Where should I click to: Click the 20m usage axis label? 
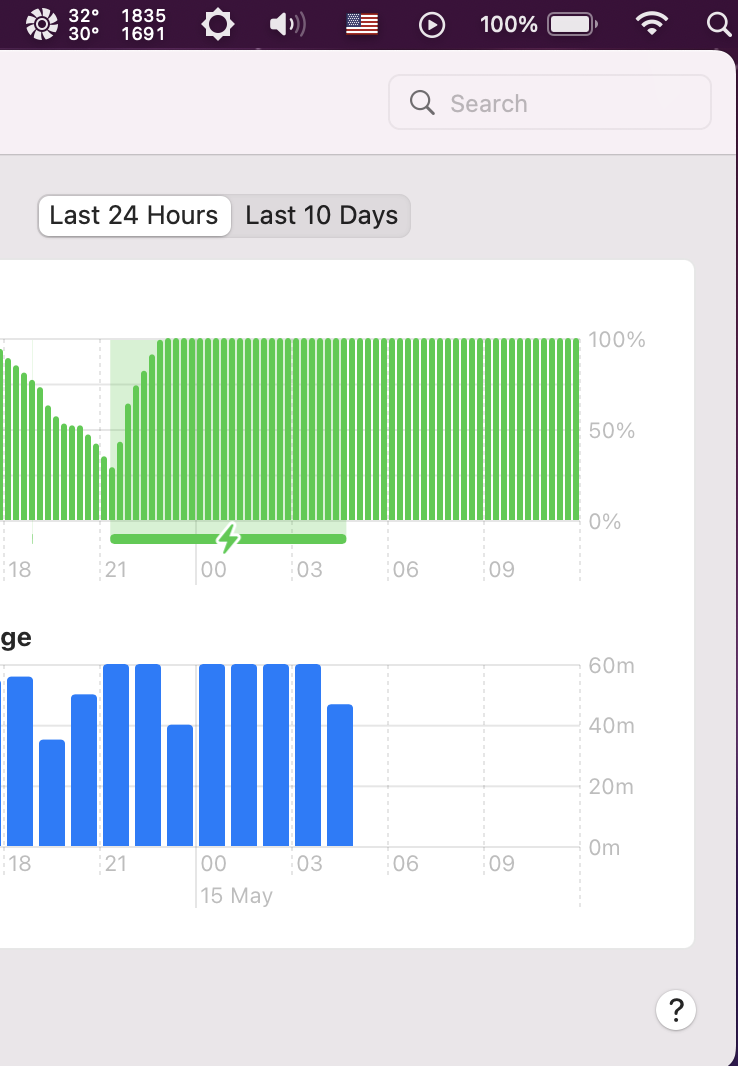[x=612, y=787]
